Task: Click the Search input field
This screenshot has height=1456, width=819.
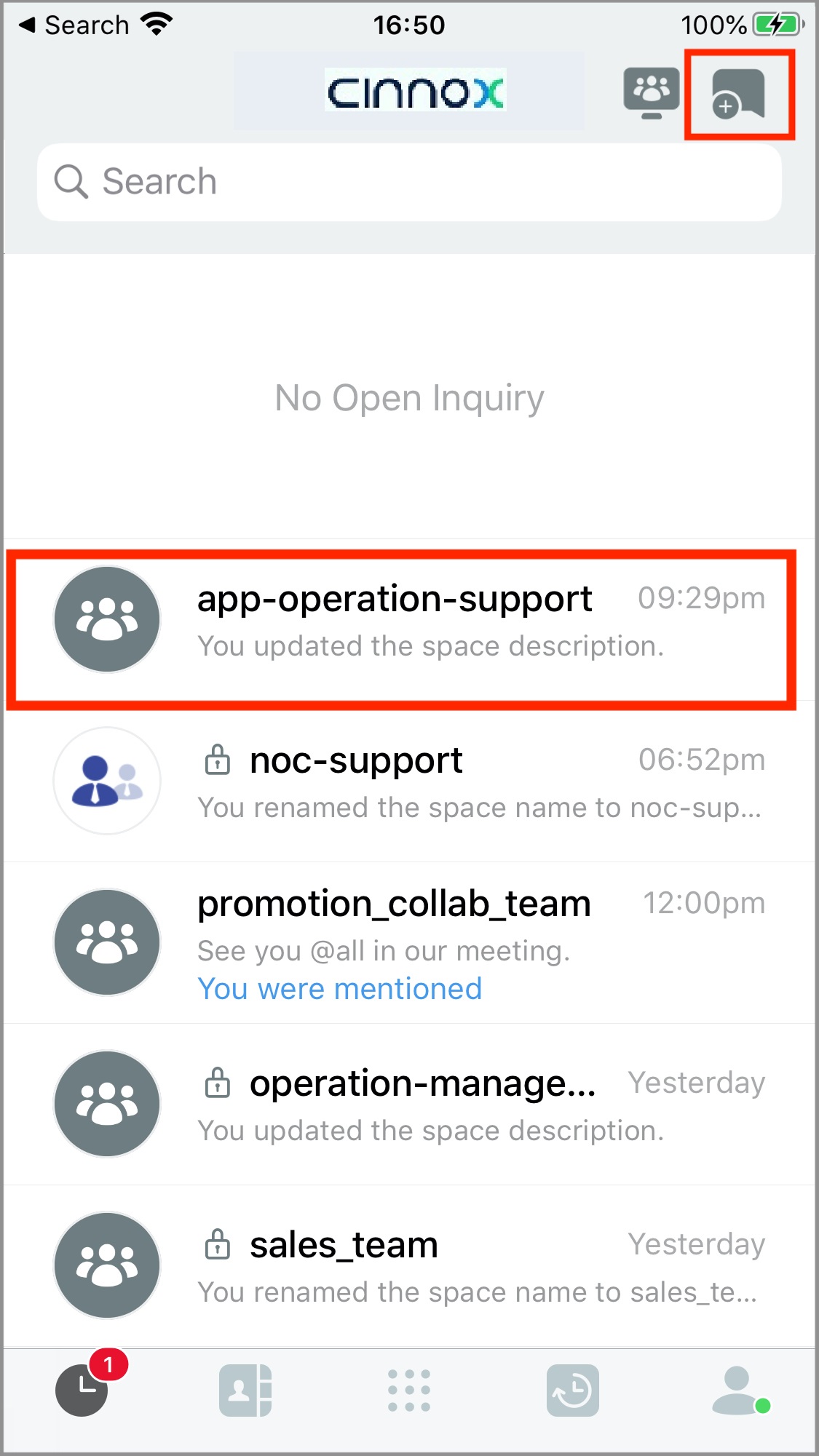Action: [x=409, y=182]
